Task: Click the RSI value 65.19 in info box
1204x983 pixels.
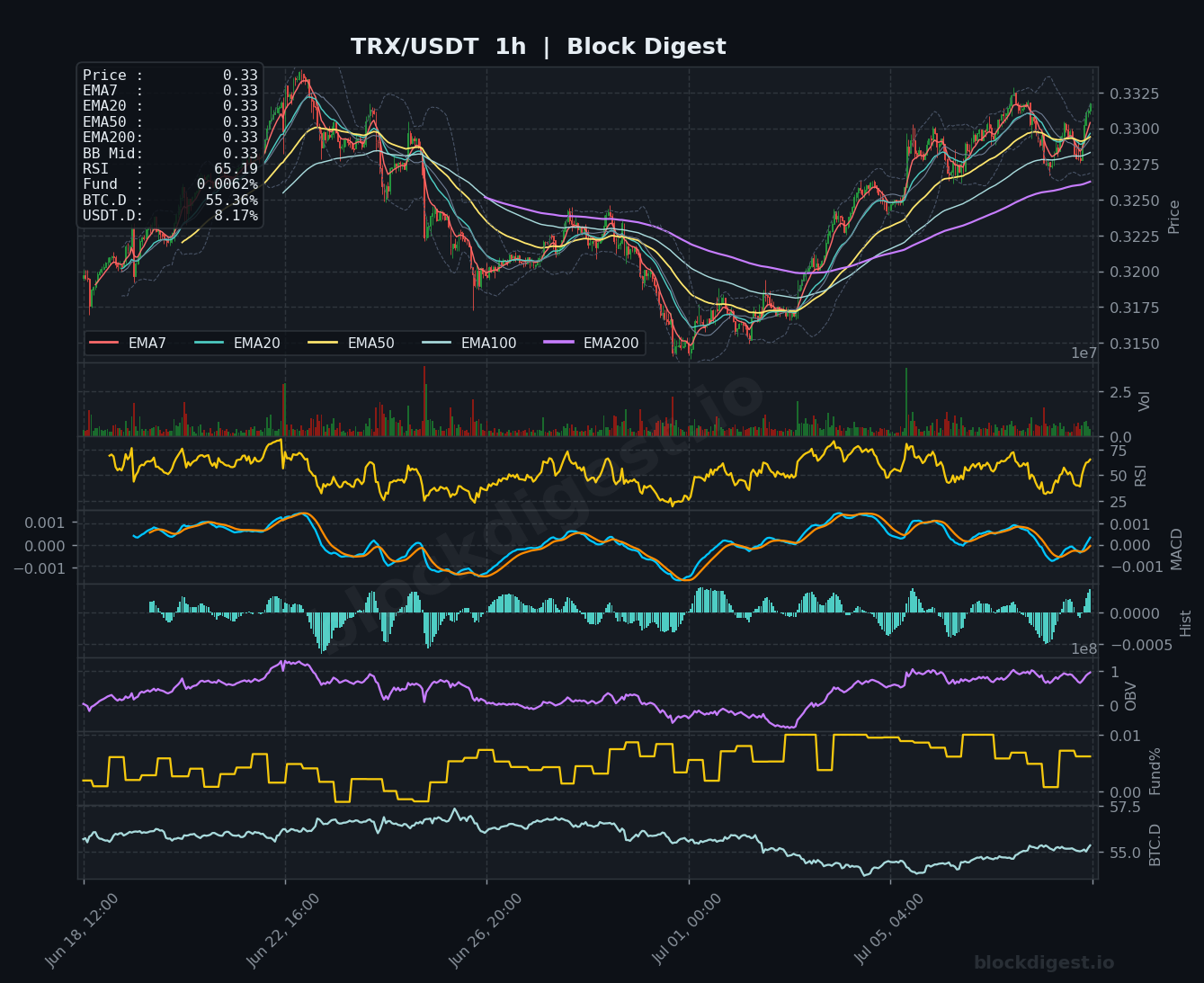Action: pyautogui.click(x=236, y=169)
